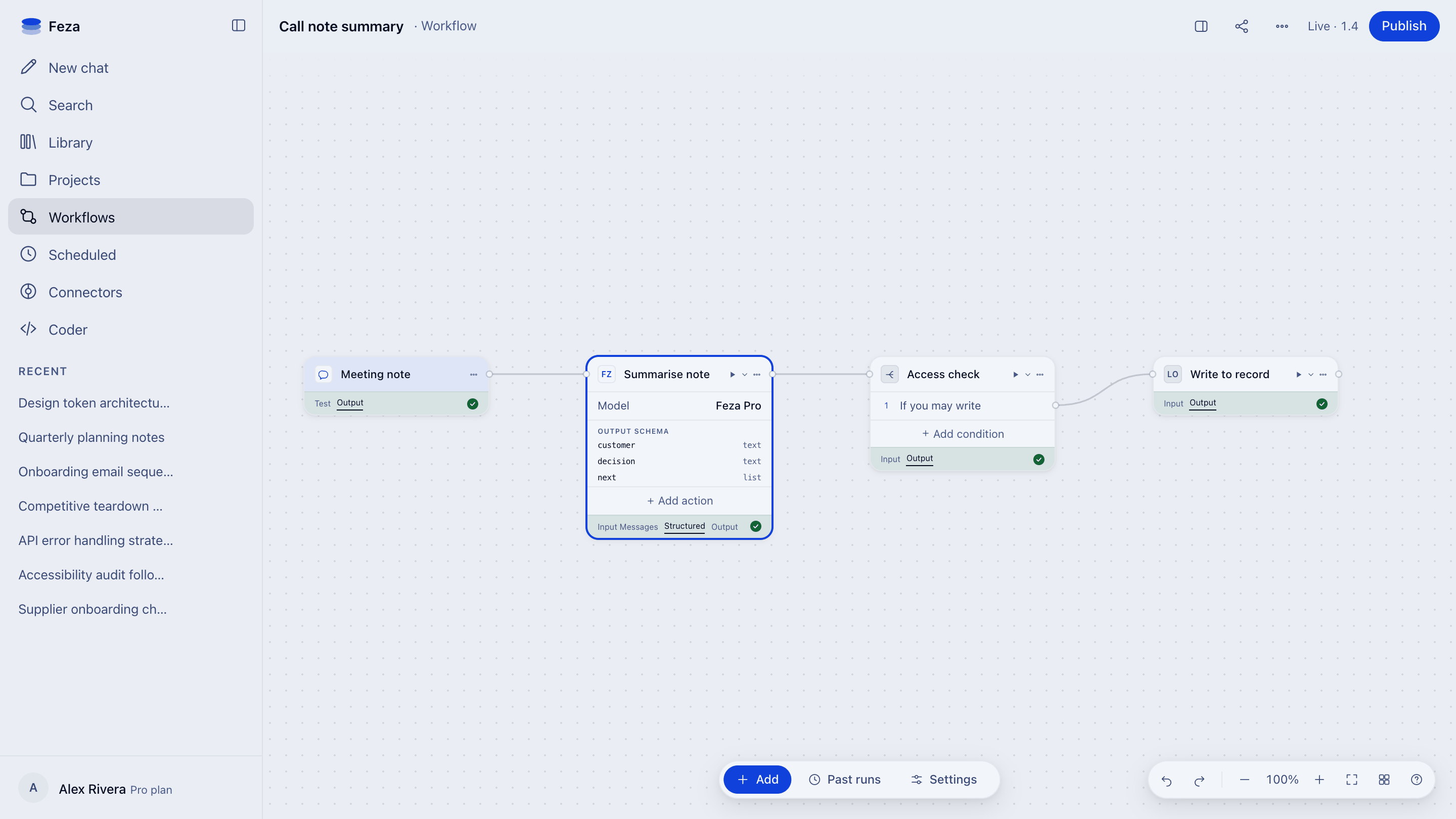Viewport: 1456px width, 819px height.
Task: Open Search from the sidebar
Action: (130, 105)
